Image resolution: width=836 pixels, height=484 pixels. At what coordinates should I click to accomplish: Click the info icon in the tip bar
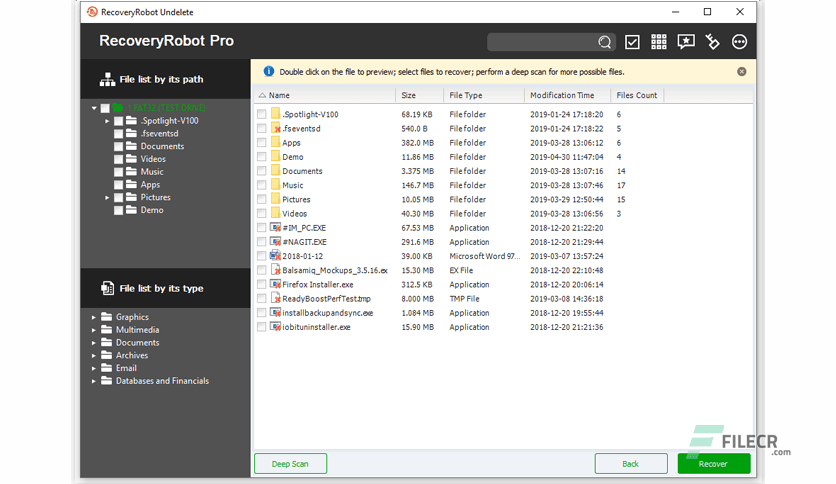pyautogui.click(x=269, y=71)
